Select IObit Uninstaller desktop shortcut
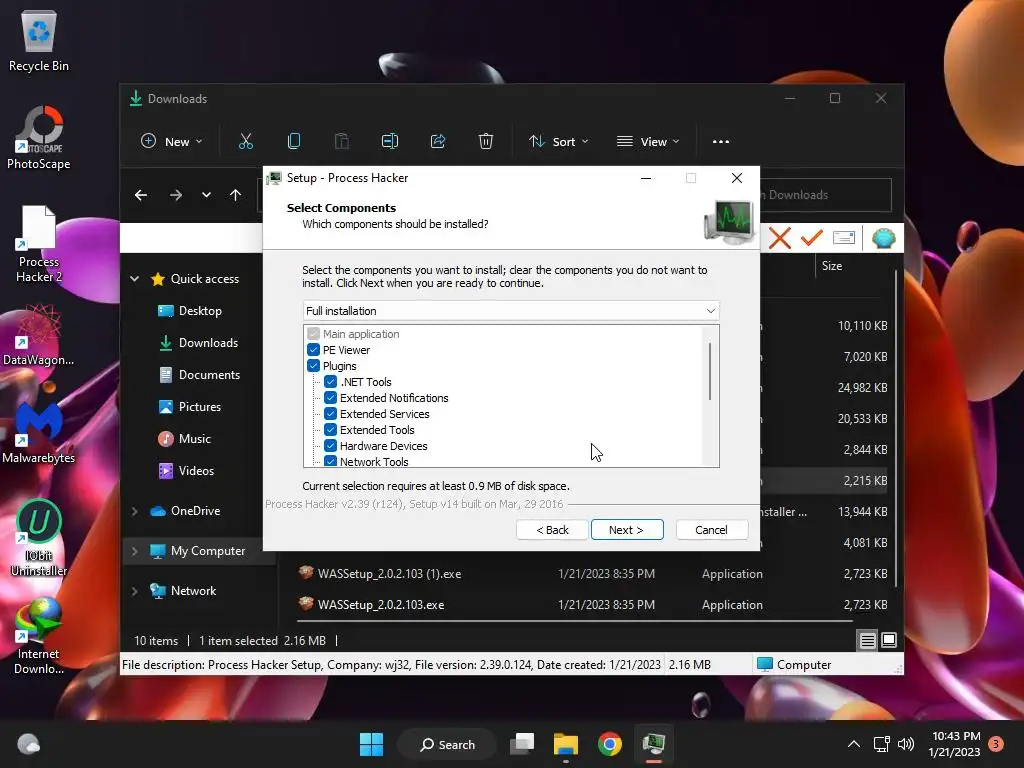This screenshot has height=768, width=1024. 39,538
